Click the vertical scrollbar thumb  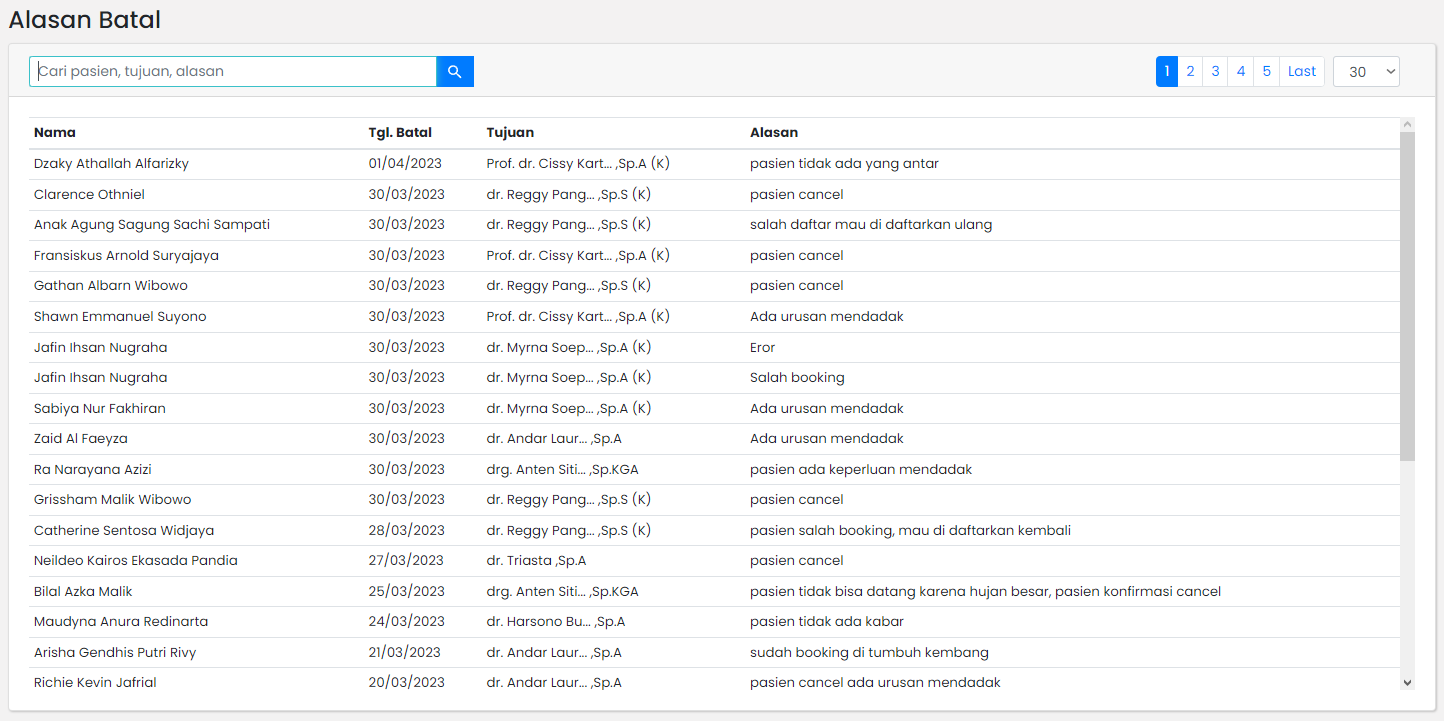coord(1407,295)
